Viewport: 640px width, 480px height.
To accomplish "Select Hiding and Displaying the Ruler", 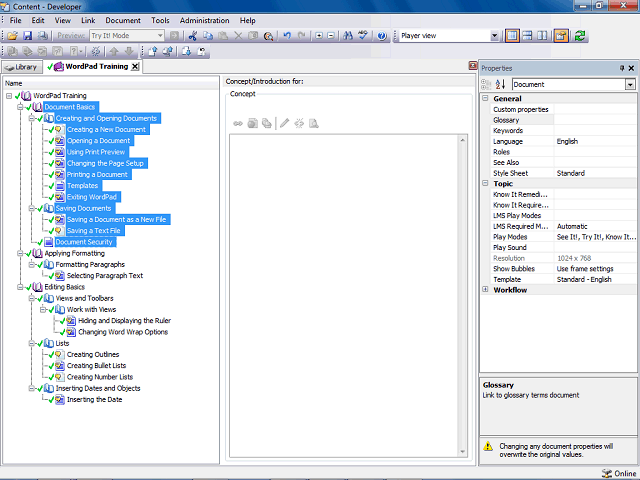I will (x=124, y=321).
